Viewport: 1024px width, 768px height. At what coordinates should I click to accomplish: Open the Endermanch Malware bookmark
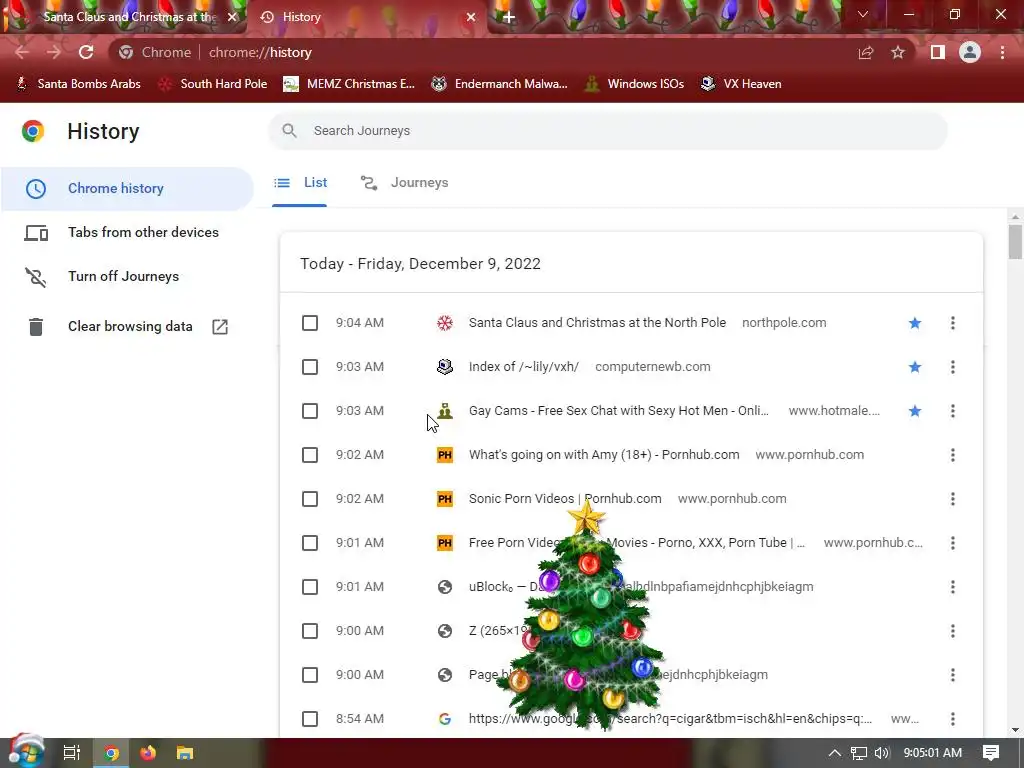[x=500, y=84]
